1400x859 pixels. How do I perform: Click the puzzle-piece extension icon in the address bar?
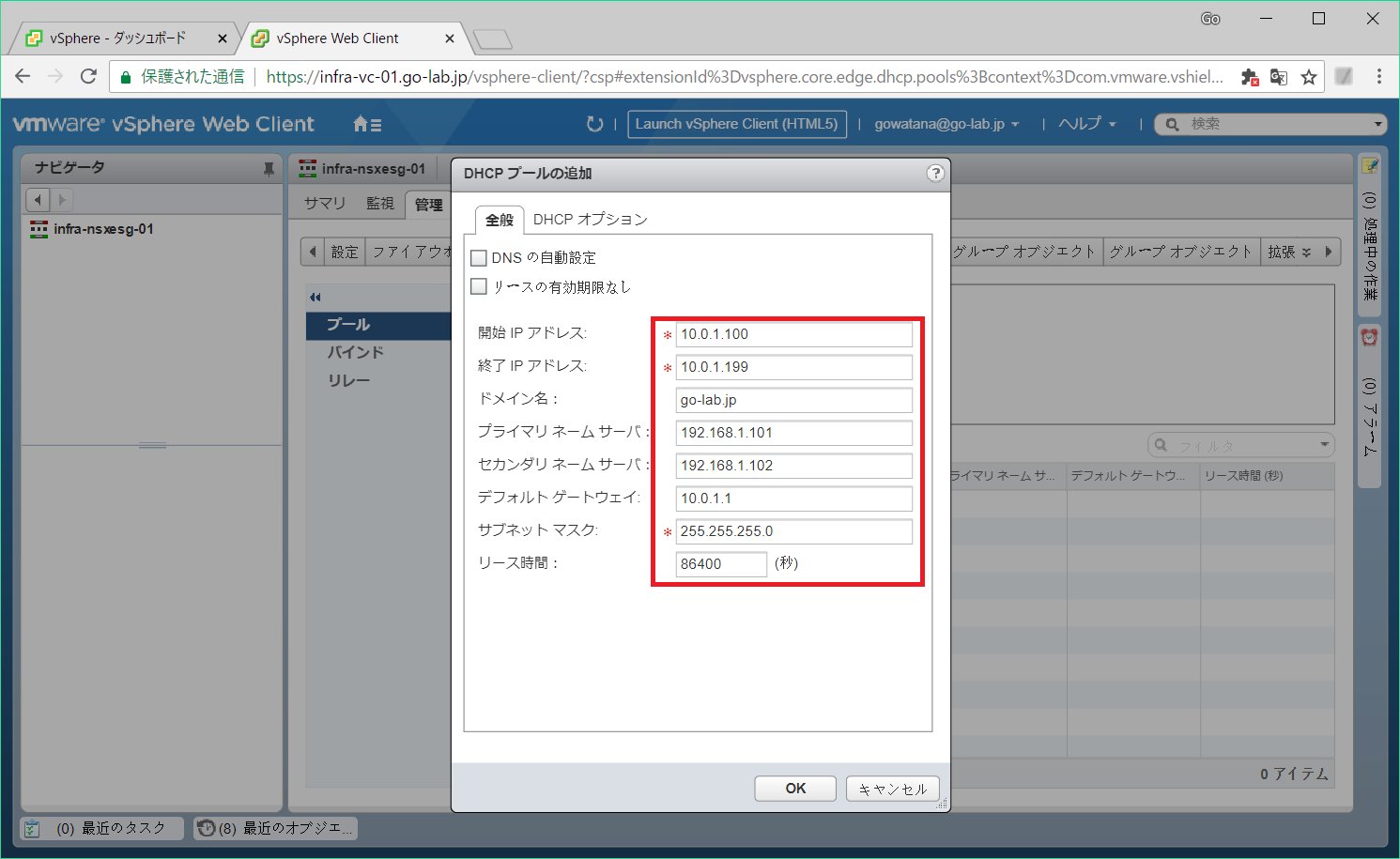tap(1250, 77)
